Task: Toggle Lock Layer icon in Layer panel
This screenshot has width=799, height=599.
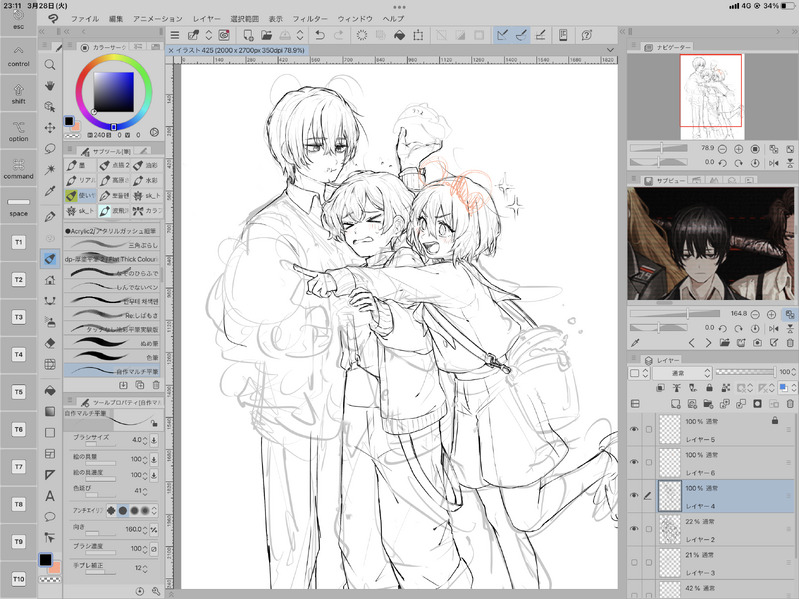Action: (x=709, y=388)
